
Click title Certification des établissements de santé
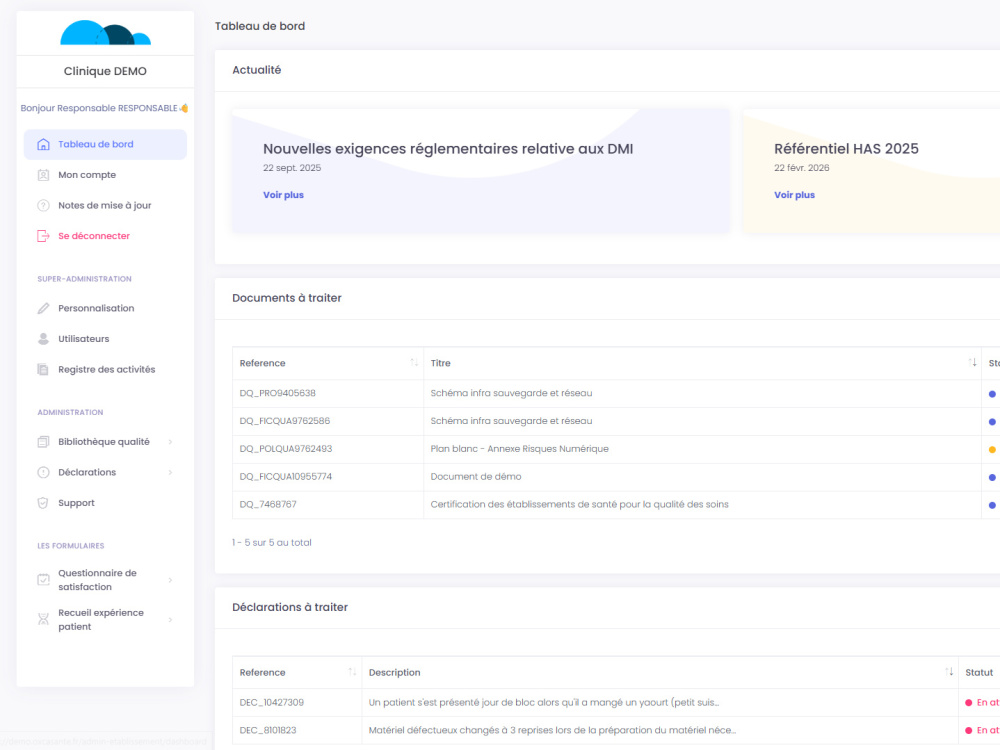(x=579, y=504)
